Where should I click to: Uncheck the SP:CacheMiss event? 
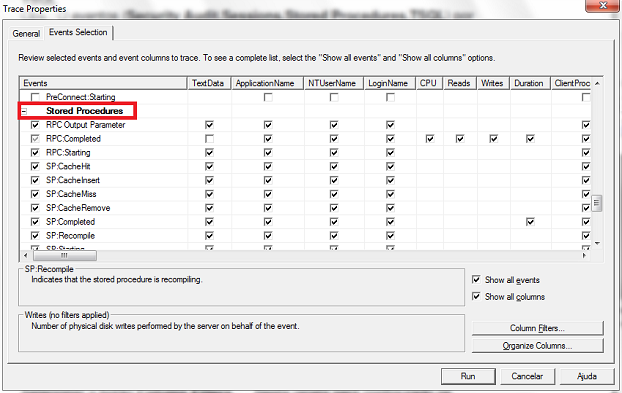click(35, 194)
